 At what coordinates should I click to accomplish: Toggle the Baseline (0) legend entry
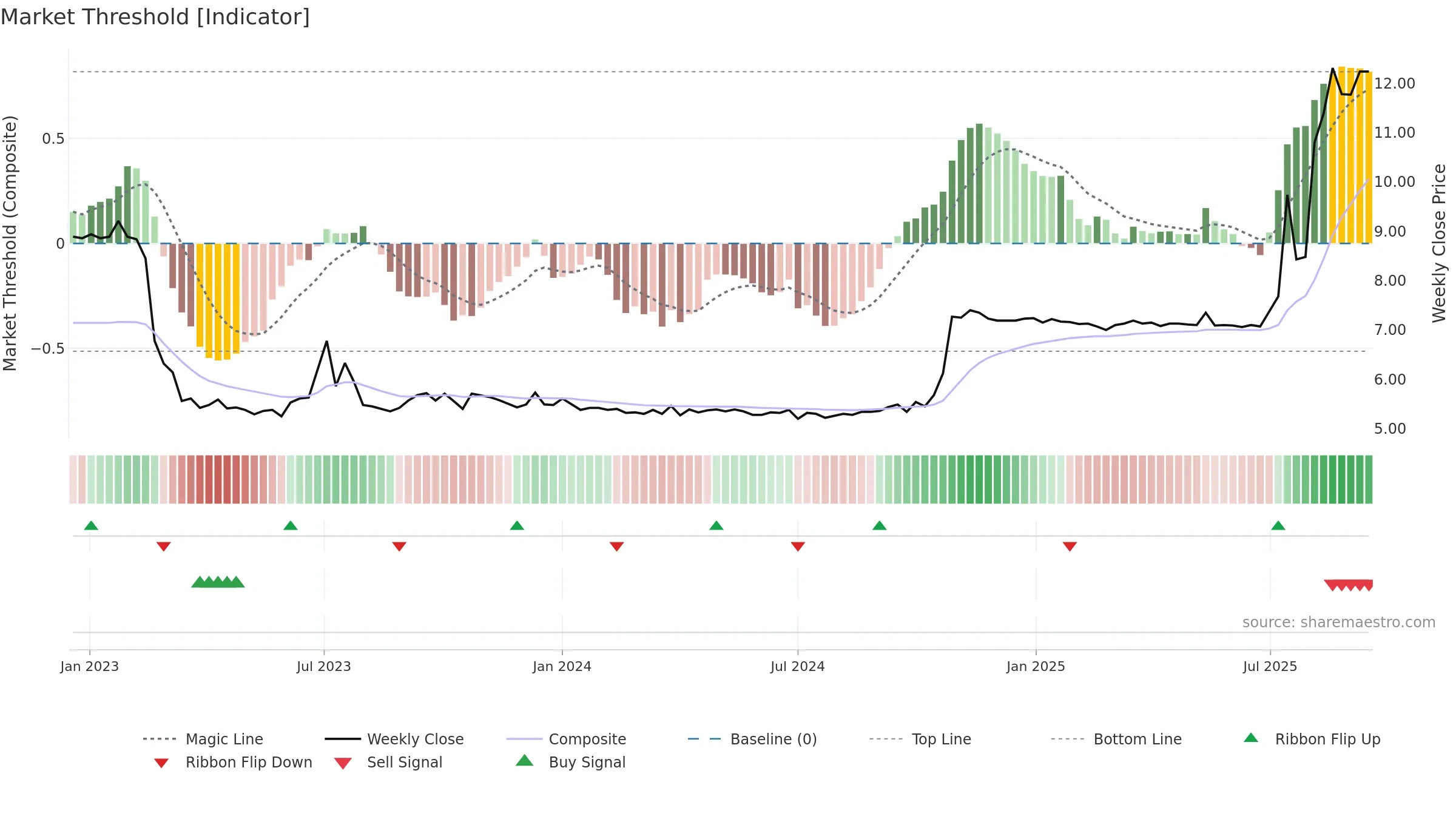pos(752,739)
